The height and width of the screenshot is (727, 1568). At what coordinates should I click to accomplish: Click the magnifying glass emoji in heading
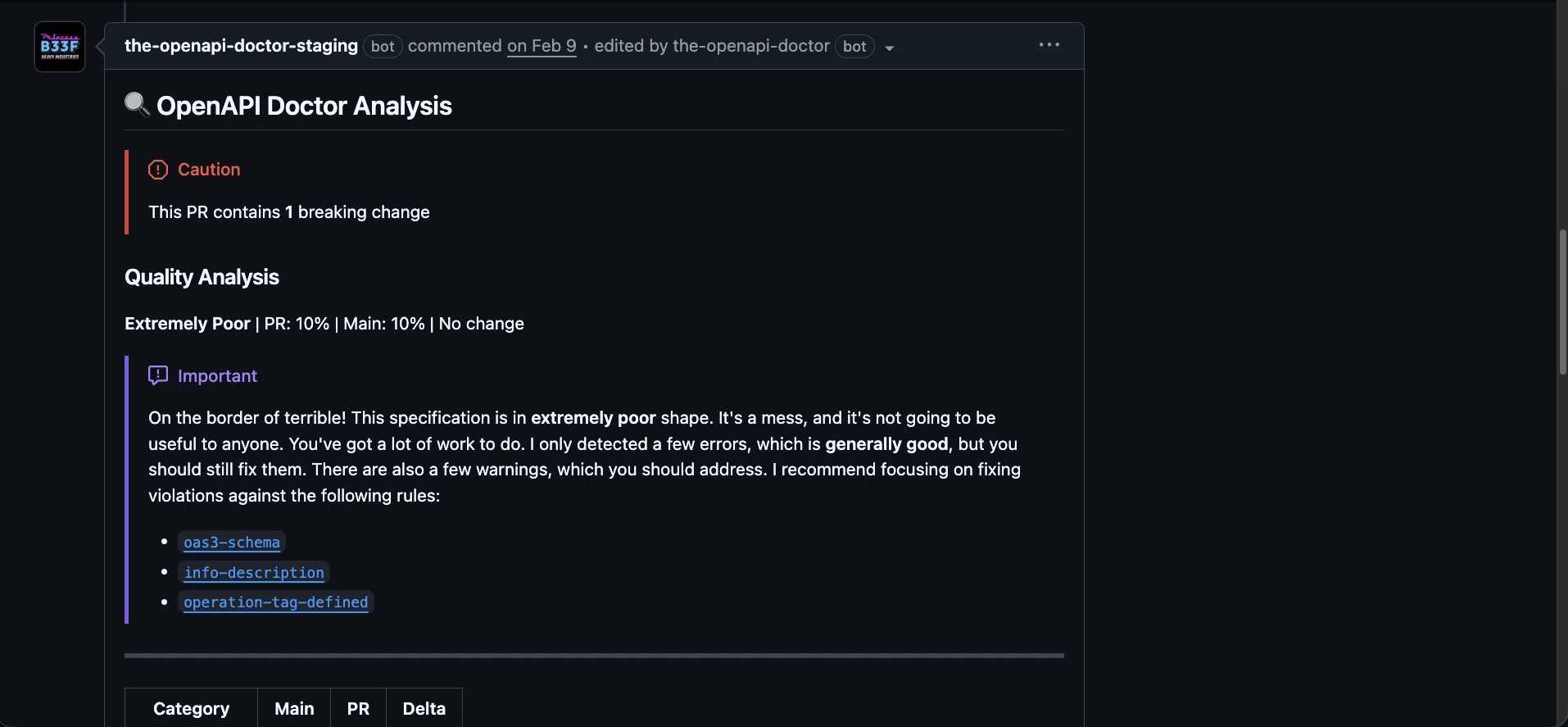pos(137,105)
